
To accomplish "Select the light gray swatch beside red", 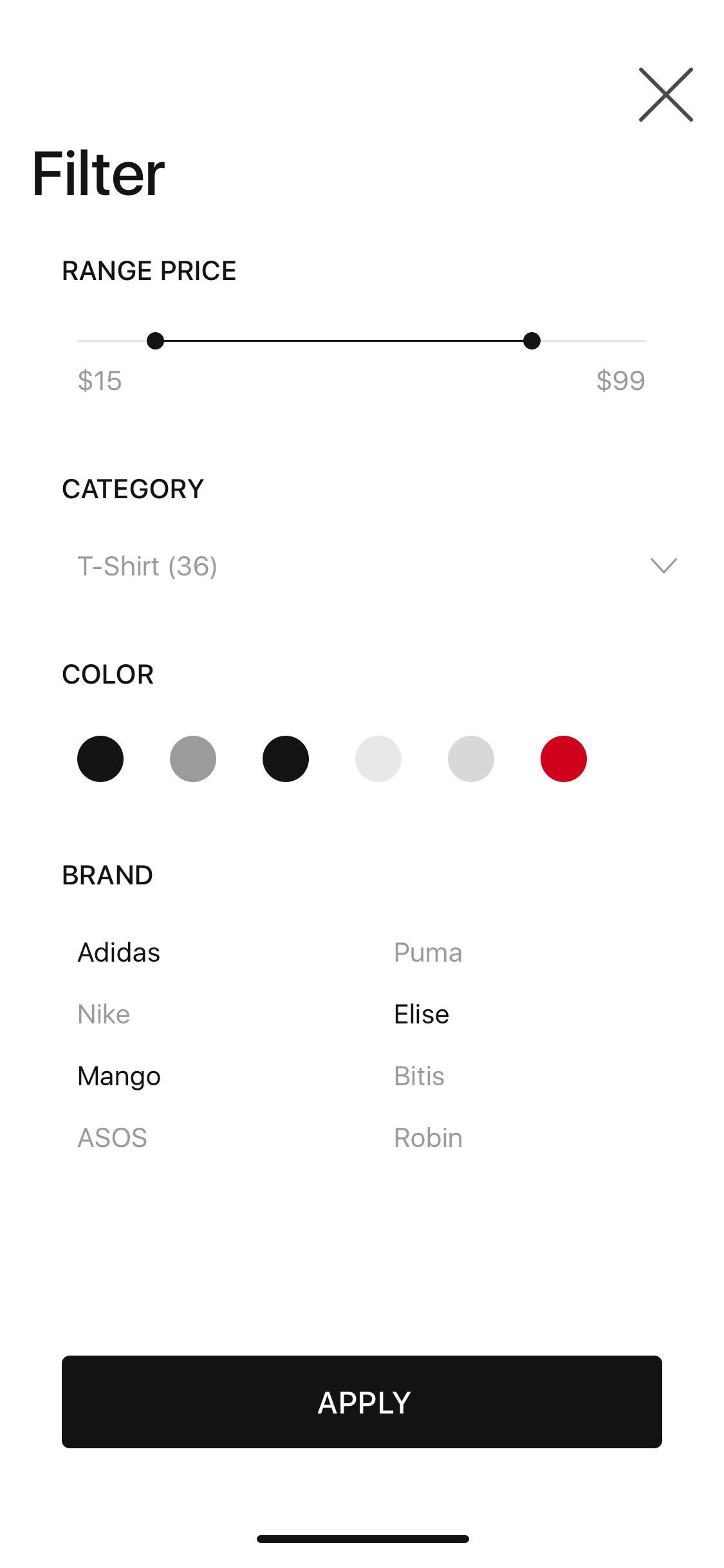I will (x=471, y=759).
